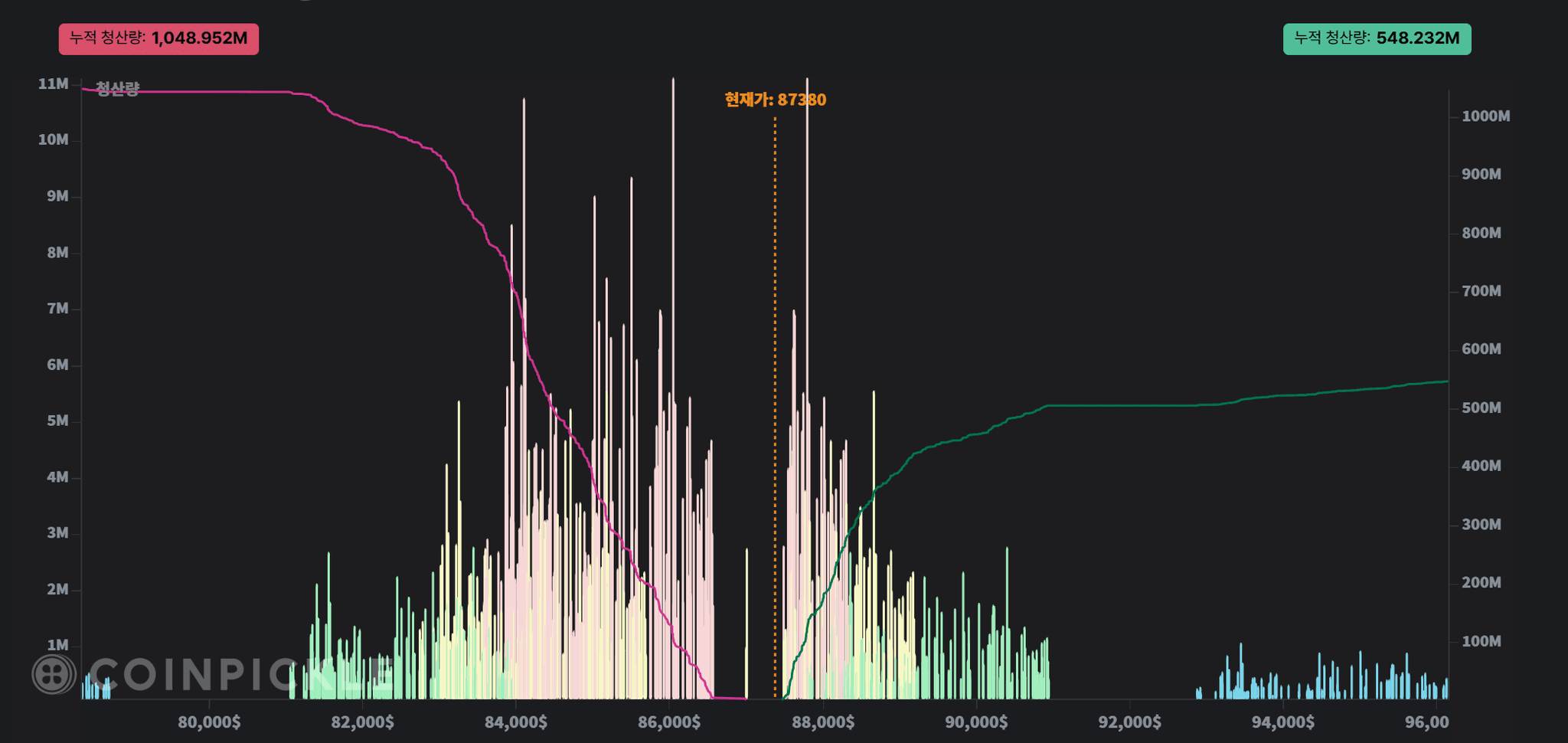The height and width of the screenshot is (743, 1568).
Task: Click the COINPICKLE circular logo icon
Action: pos(54,674)
